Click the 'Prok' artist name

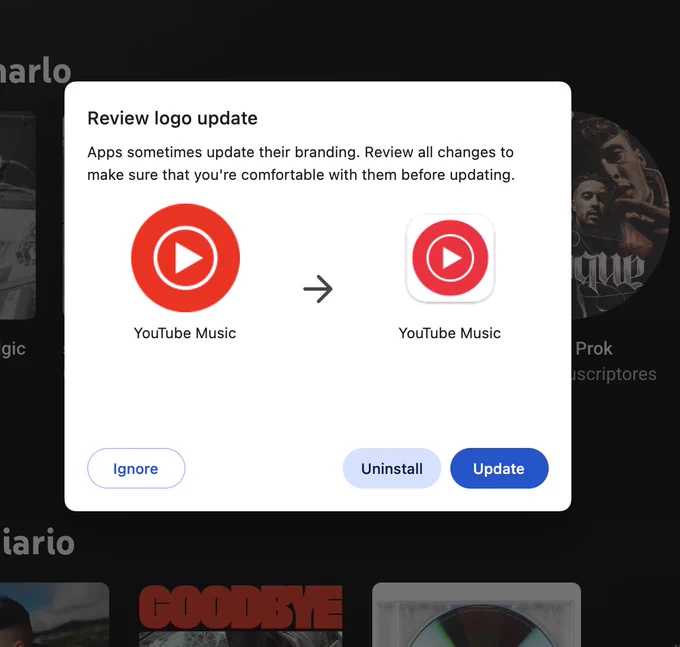tap(594, 349)
